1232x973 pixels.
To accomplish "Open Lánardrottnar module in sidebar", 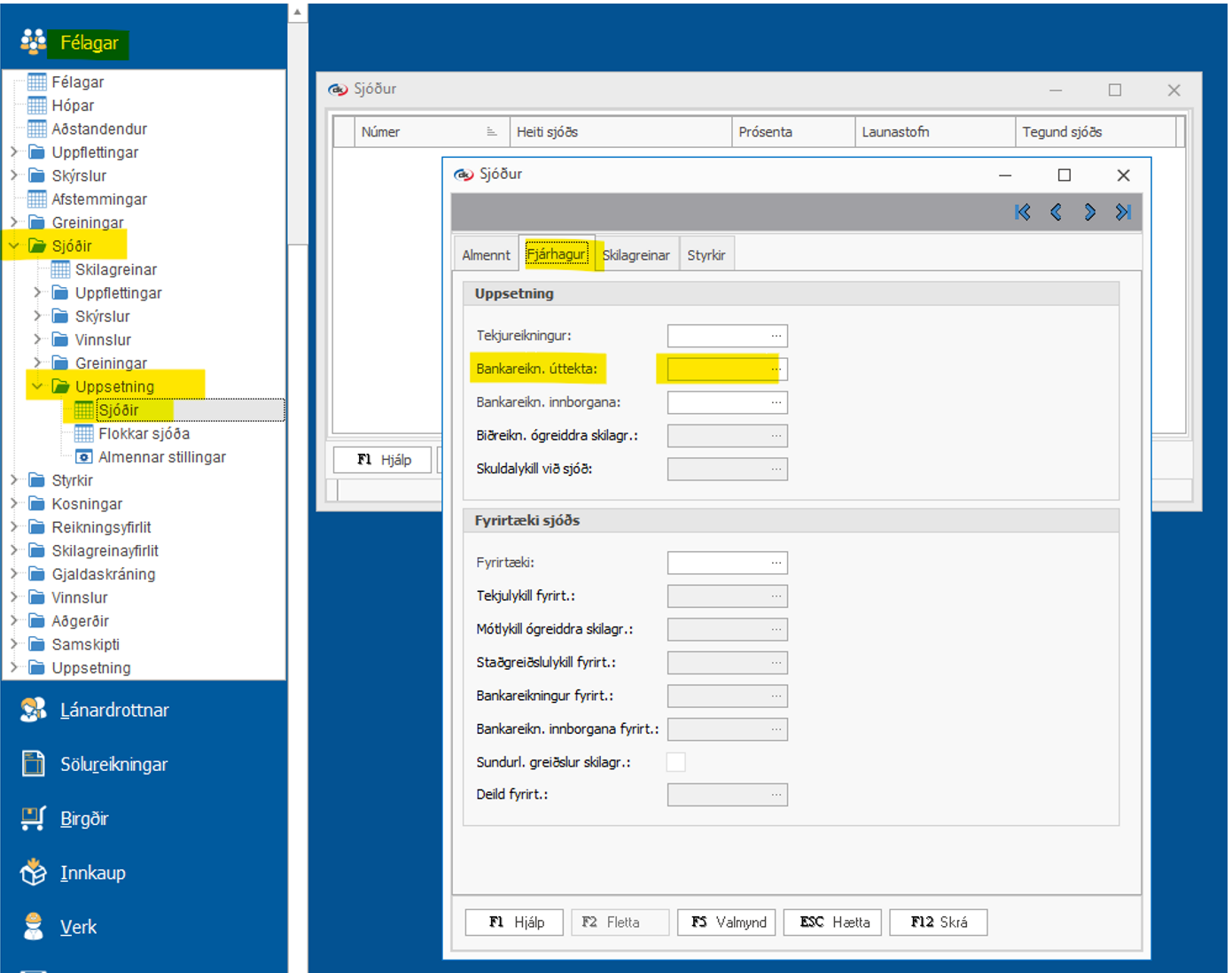I will coord(113,710).
